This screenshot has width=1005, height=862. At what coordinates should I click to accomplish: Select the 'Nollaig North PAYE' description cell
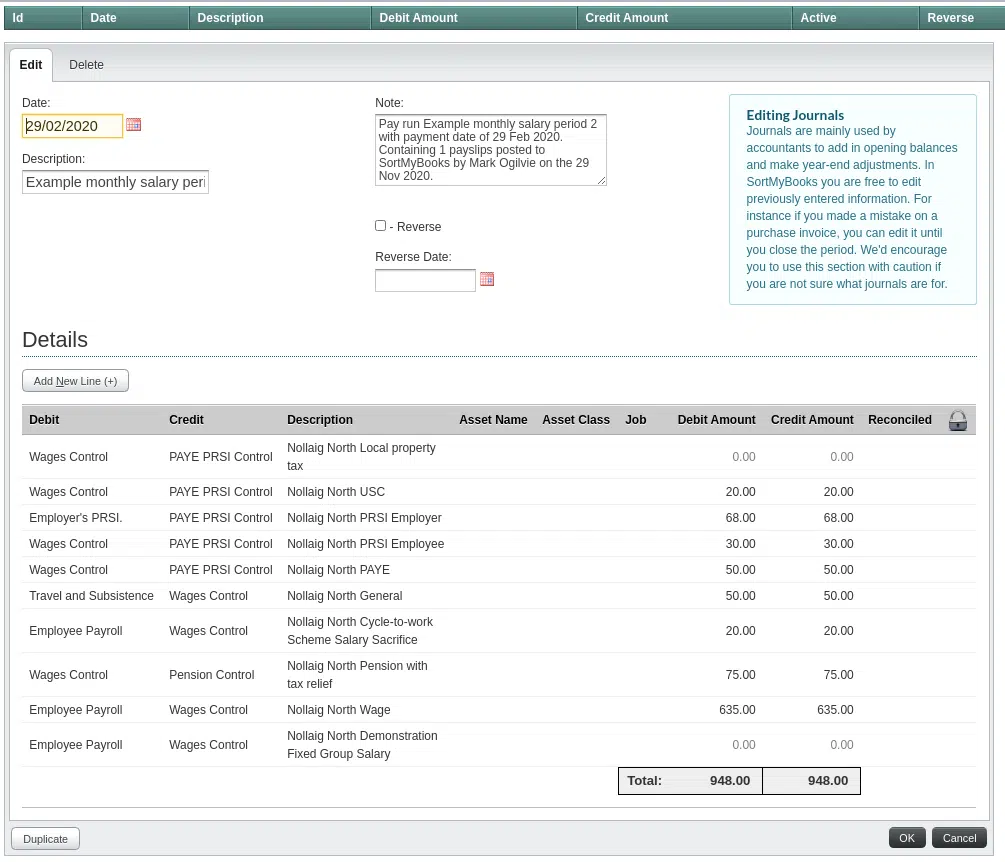click(338, 570)
